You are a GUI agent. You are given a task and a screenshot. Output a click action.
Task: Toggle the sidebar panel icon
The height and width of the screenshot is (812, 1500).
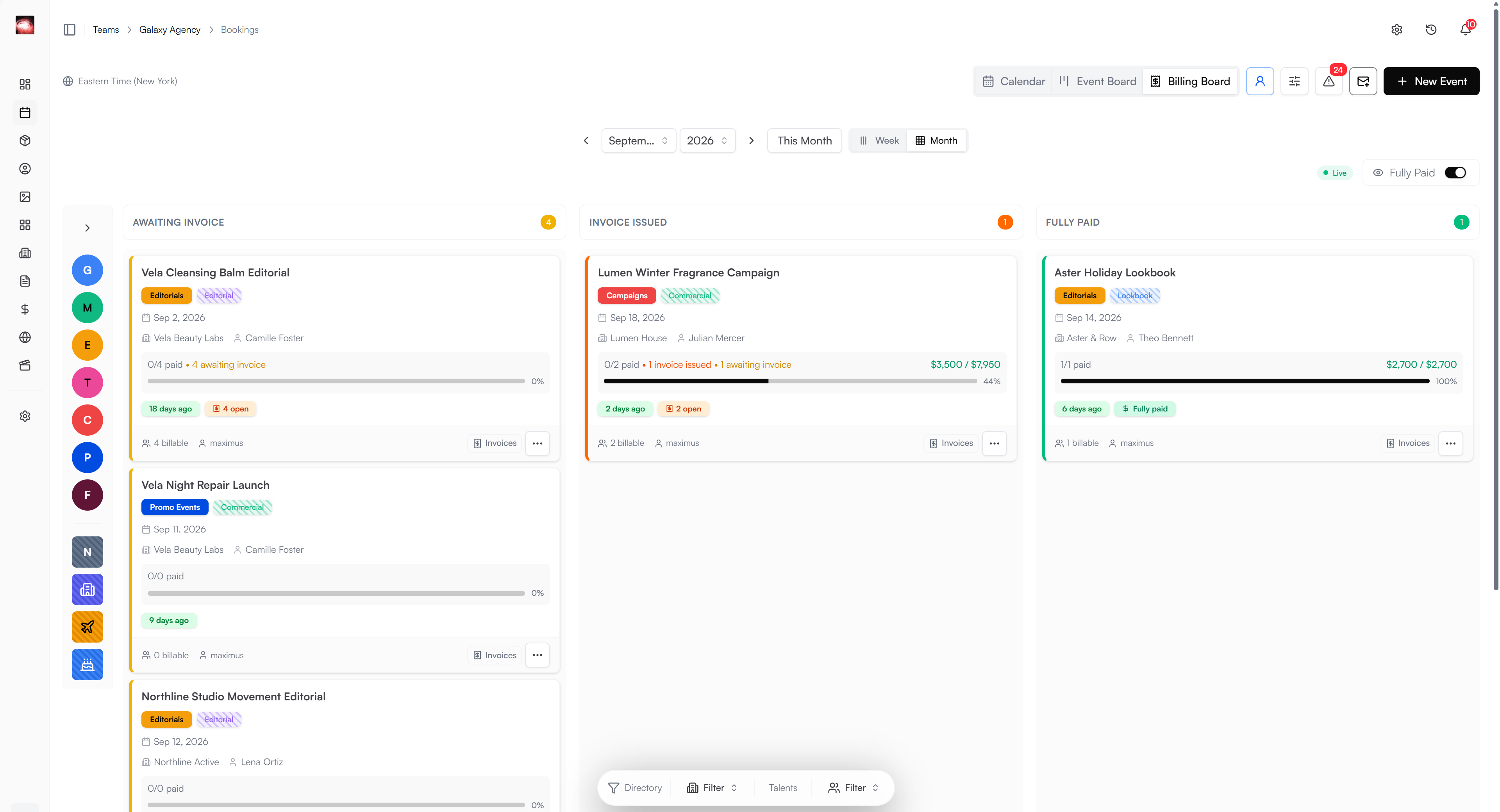pos(69,30)
